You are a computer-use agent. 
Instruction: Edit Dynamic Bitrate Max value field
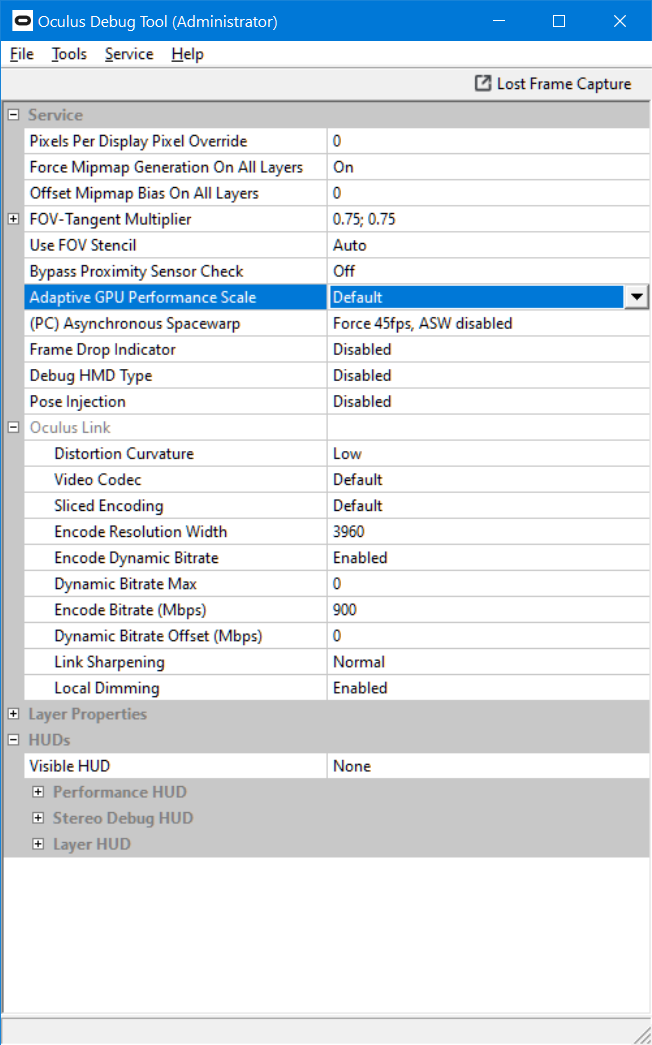pyautogui.click(x=488, y=583)
